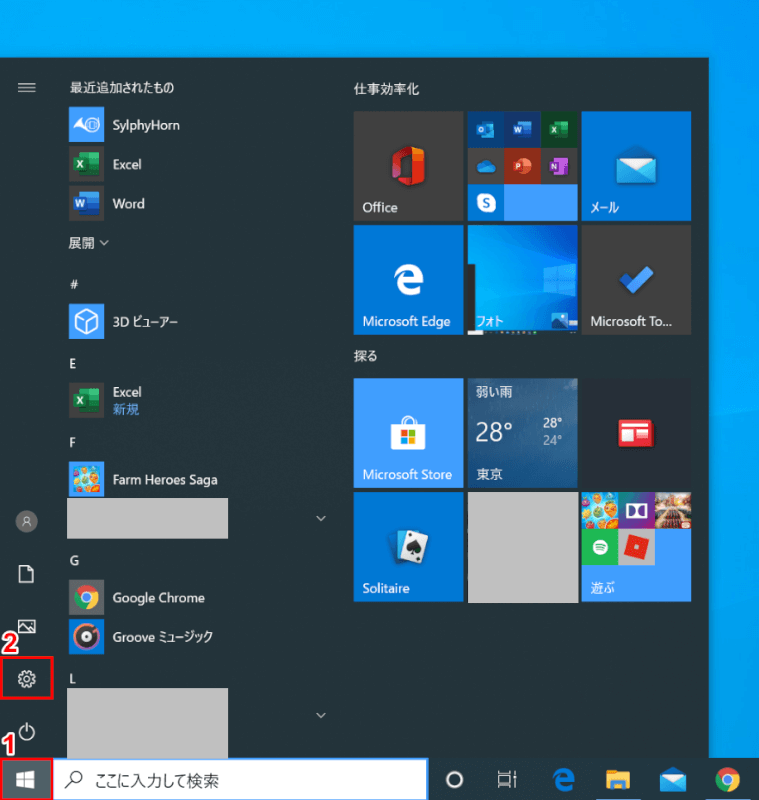
Task: Open the Solitaire tile
Action: pyautogui.click(x=408, y=546)
